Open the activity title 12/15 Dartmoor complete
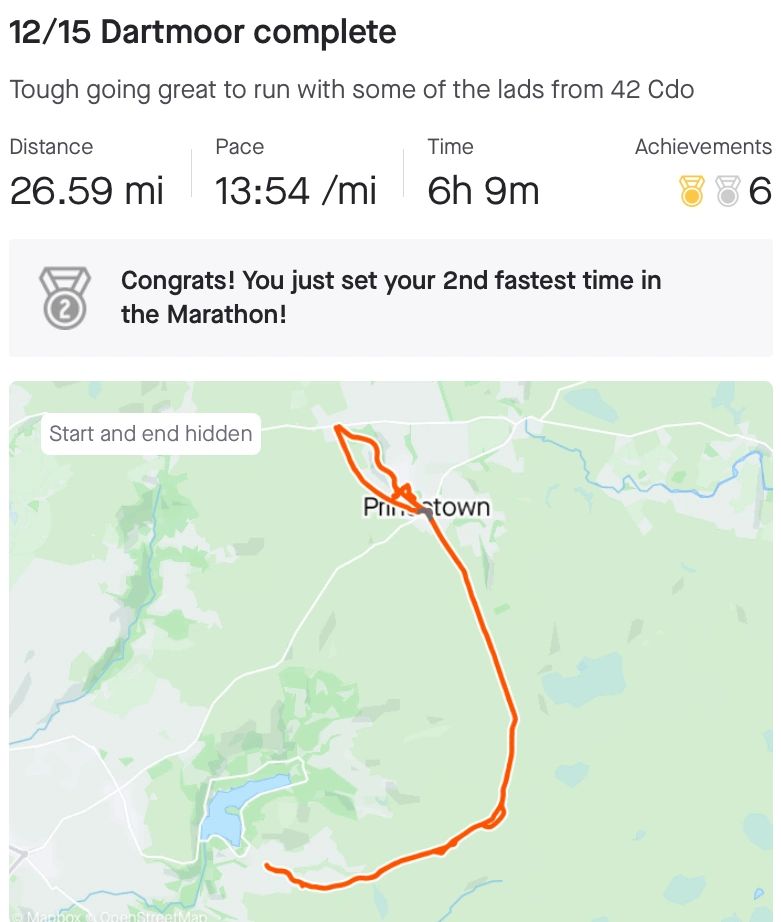The image size is (781, 922). 203,32
